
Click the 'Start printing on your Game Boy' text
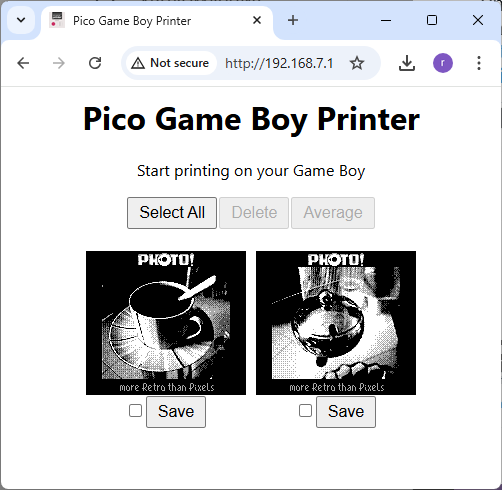[x=251, y=171]
